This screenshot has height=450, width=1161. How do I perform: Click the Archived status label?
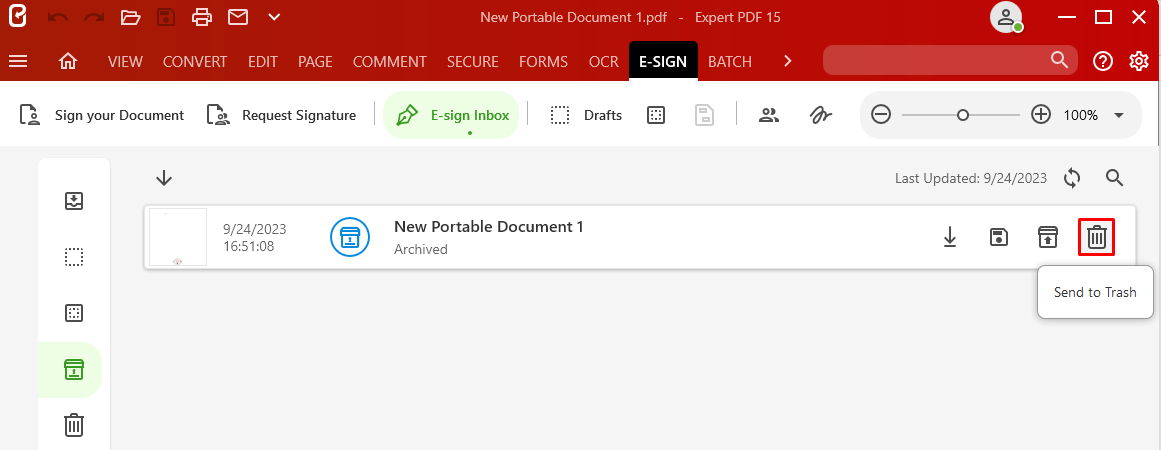point(421,249)
